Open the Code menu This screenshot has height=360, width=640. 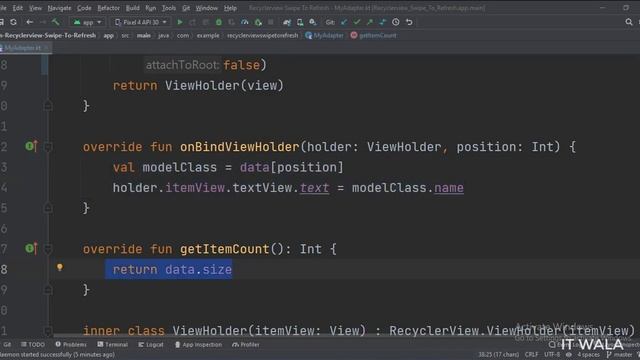tap(84, 8)
